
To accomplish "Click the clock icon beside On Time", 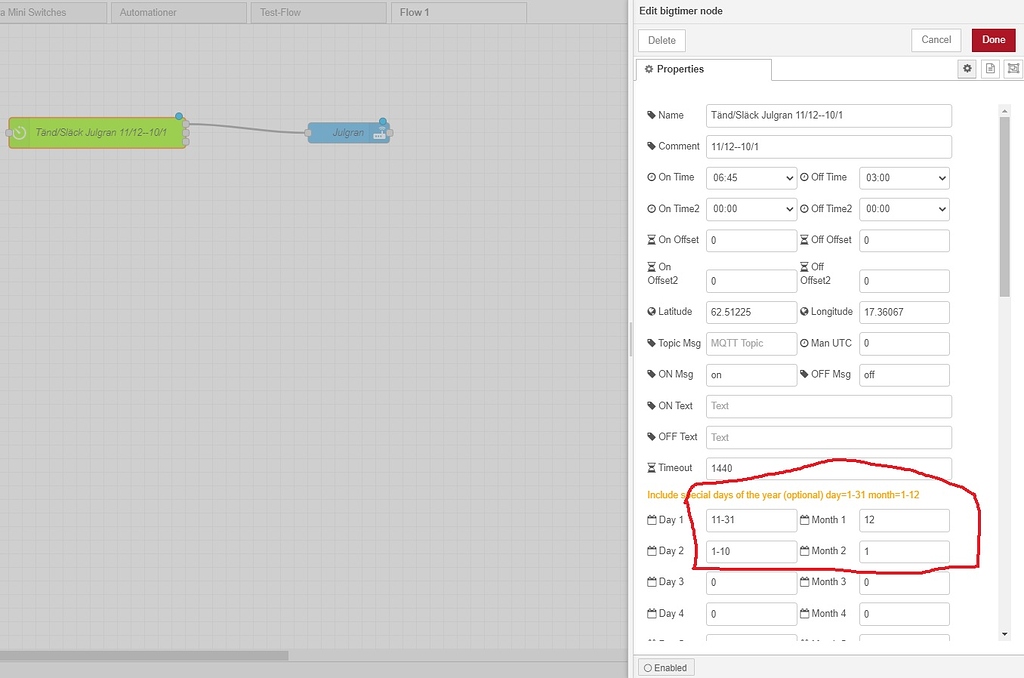I will (x=650, y=177).
